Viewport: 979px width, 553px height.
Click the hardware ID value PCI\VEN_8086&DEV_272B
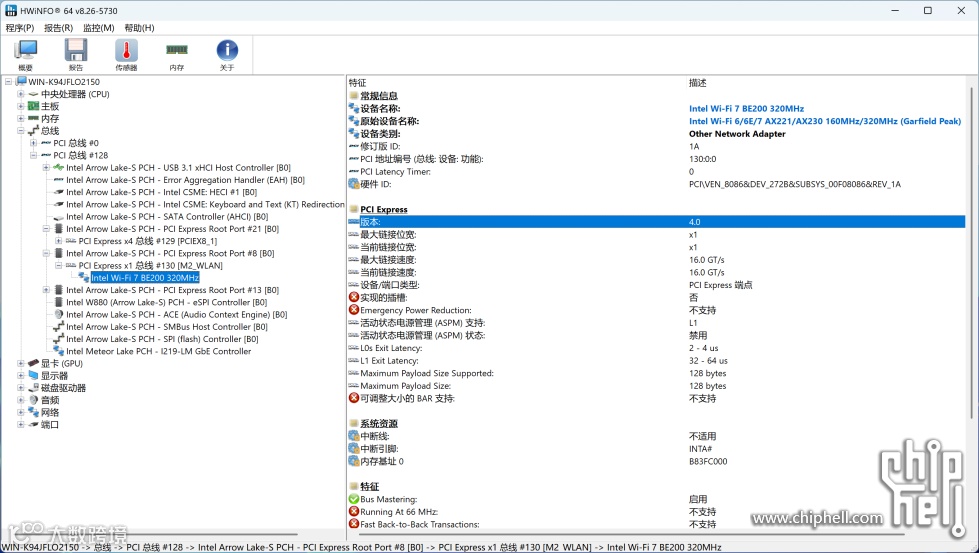[x=795, y=184]
